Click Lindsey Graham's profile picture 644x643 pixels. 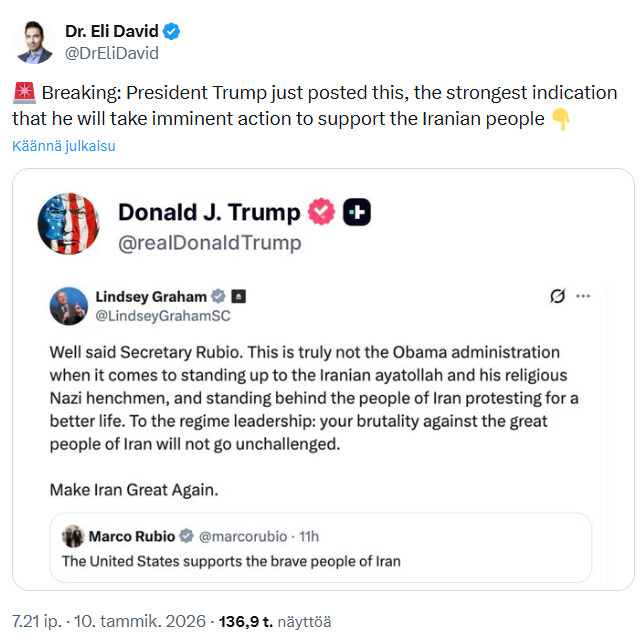pos(68,305)
